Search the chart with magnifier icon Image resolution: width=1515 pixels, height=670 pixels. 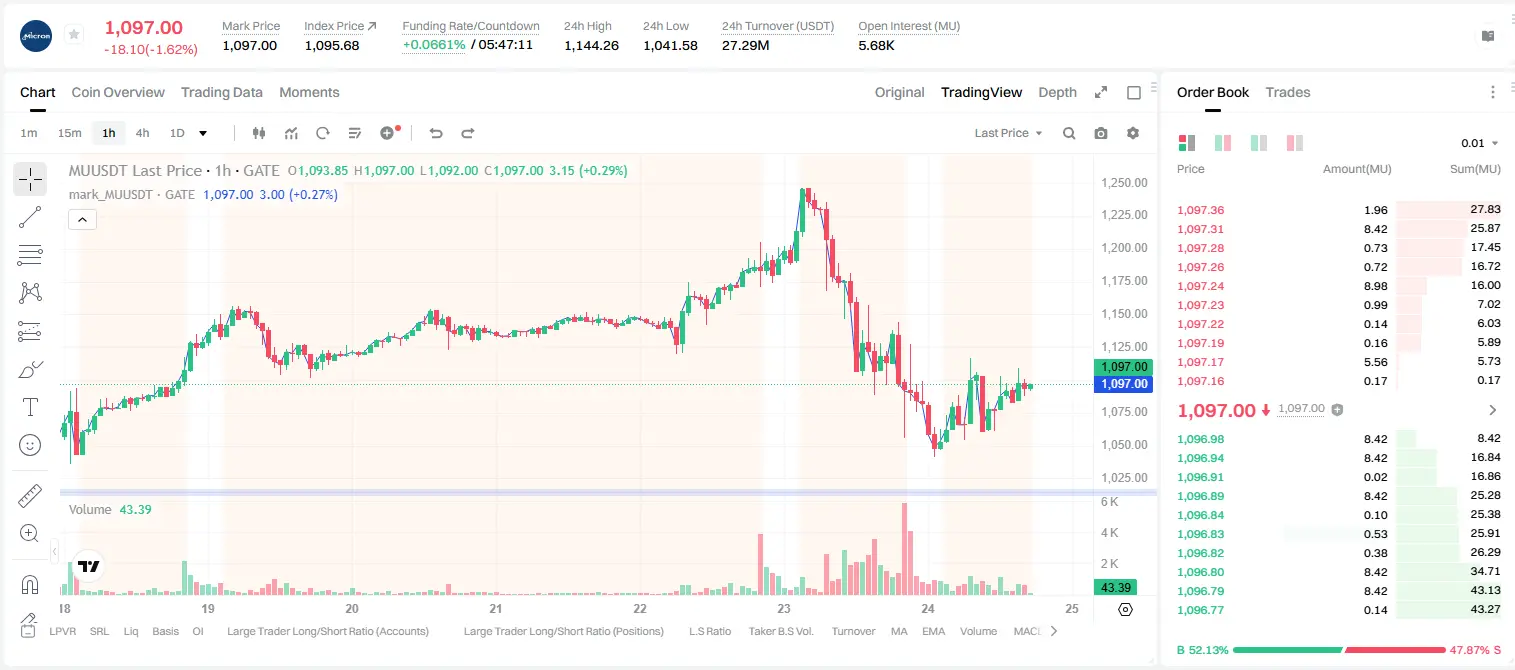click(x=1069, y=133)
